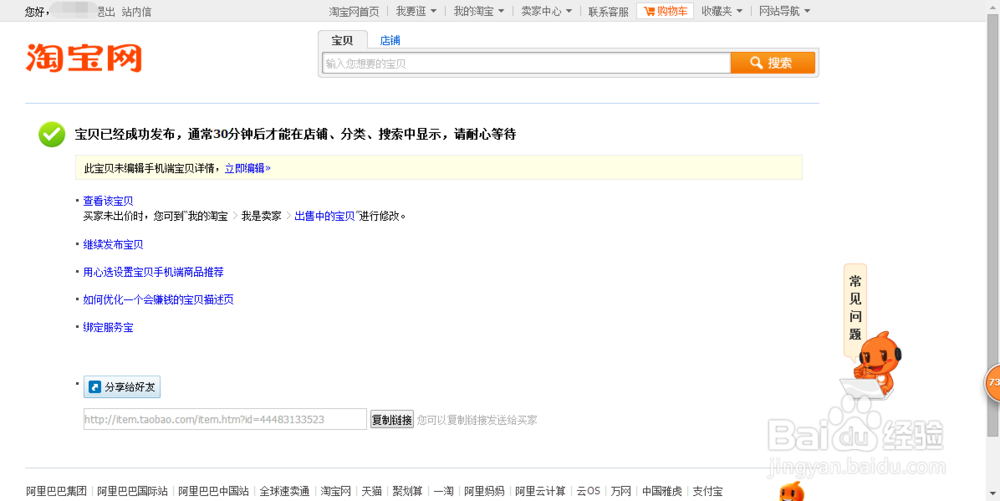
Task: Click footer link 阿里妈妈
Action: (485, 491)
